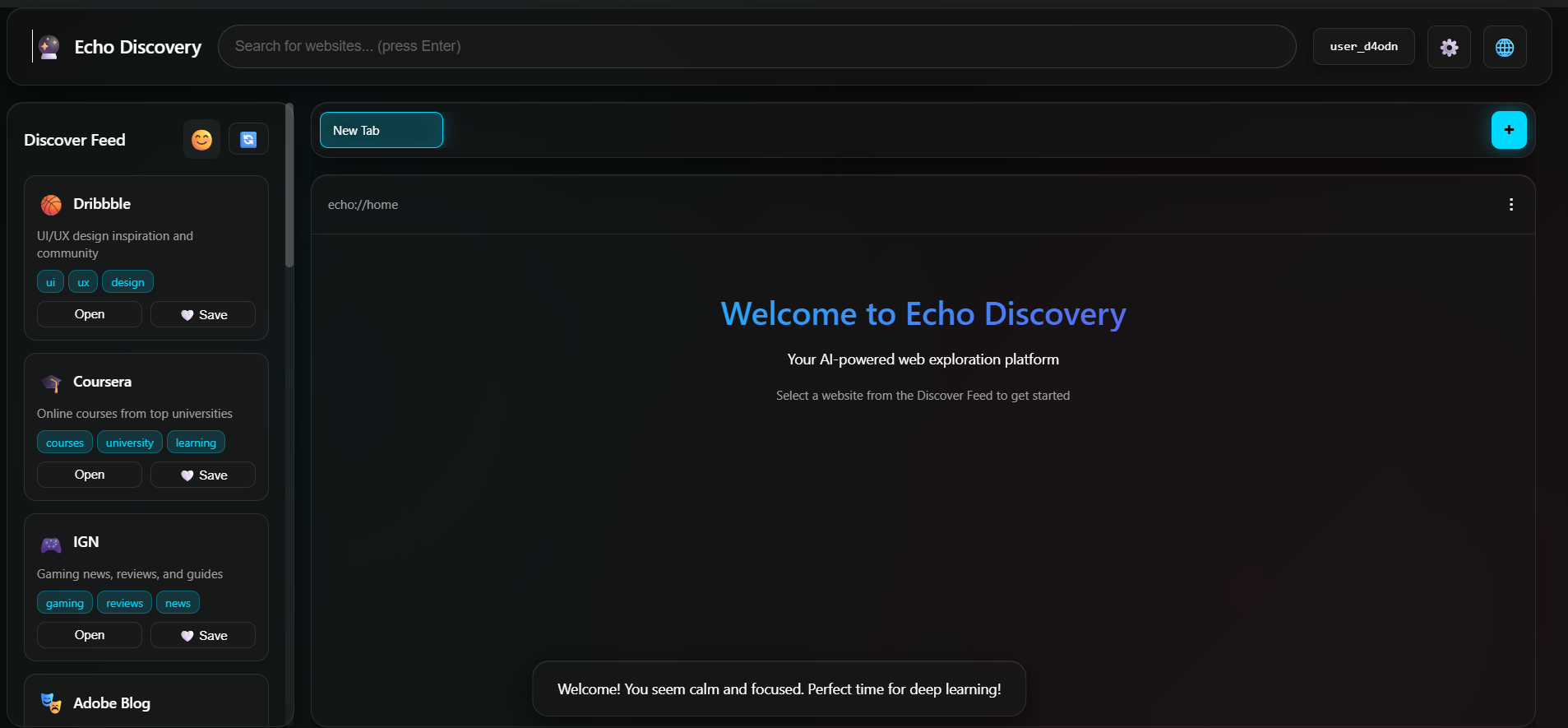Screen dimensions: 1568x728
Task: Click the Coursera card title
Action: 102,382
